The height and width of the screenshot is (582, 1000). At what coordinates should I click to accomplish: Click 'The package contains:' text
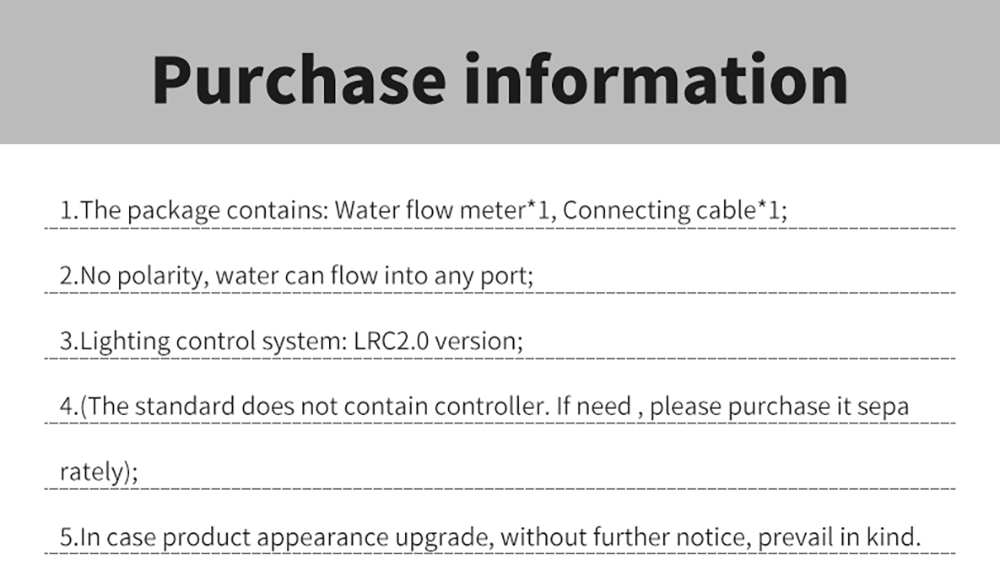tap(205, 210)
